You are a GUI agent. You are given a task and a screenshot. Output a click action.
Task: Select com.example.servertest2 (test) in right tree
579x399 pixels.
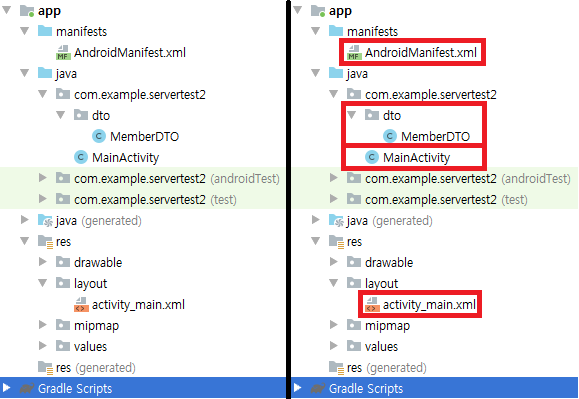coord(437,199)
